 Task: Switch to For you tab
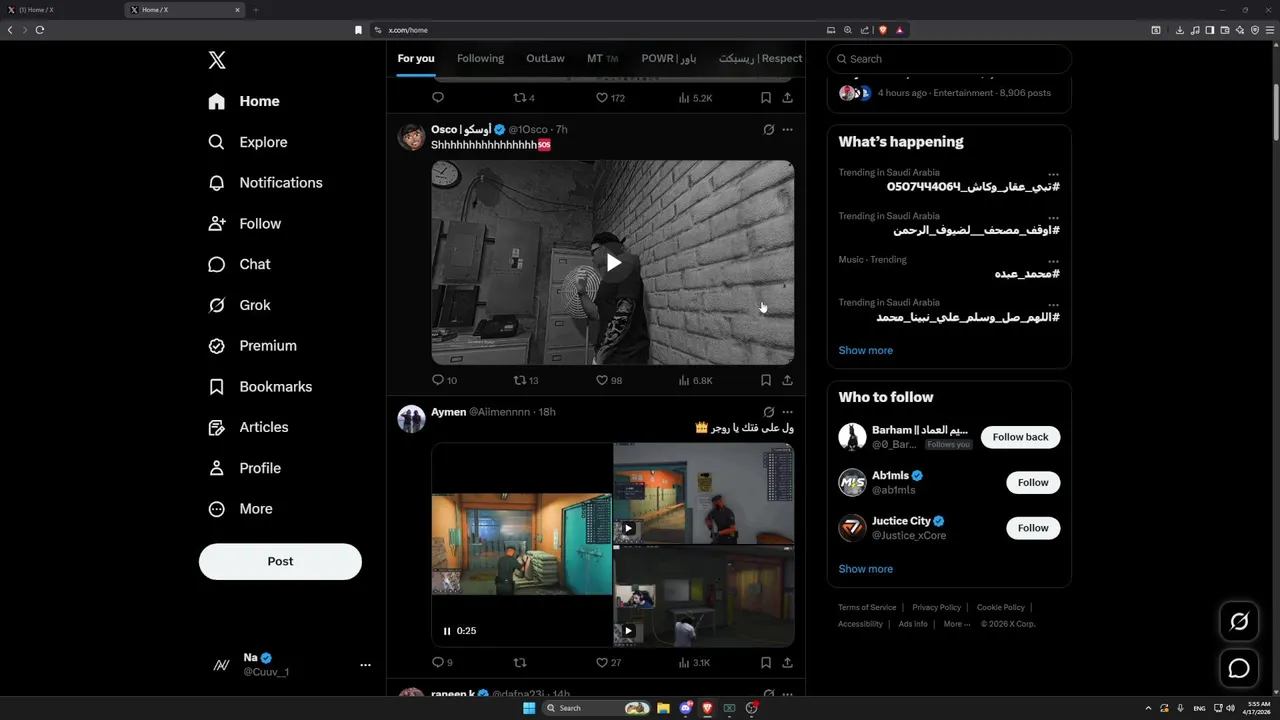coord(416,59)
